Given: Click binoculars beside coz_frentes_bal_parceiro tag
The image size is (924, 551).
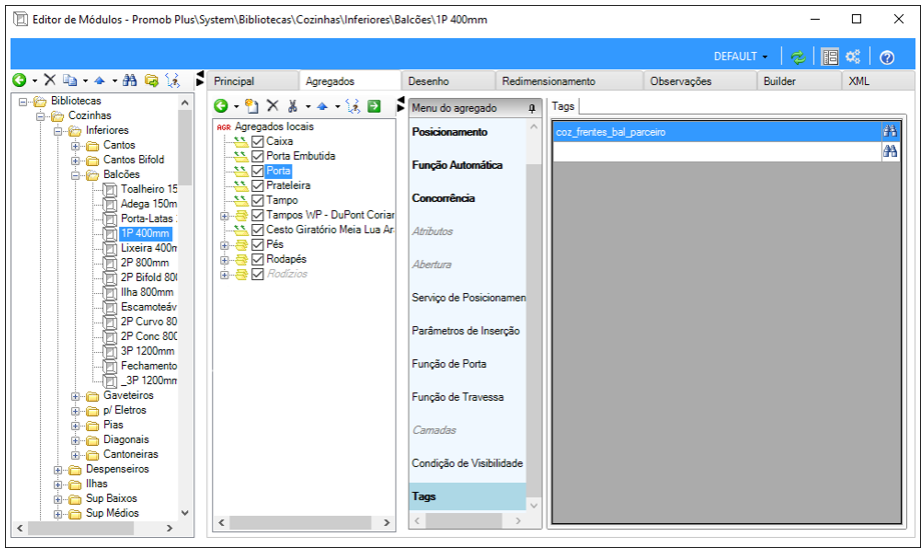Looking at the screenshot, I should (890, 132).
